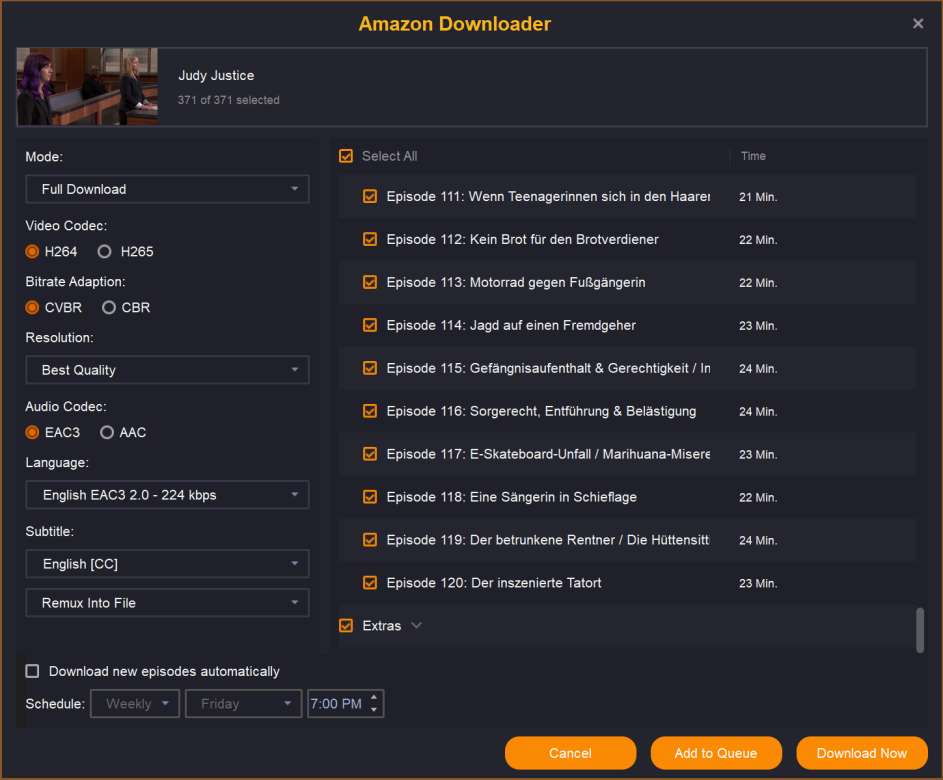
Task: Uncheck Episode 112 Kein Brot checkbox
Action: [370, 240]
